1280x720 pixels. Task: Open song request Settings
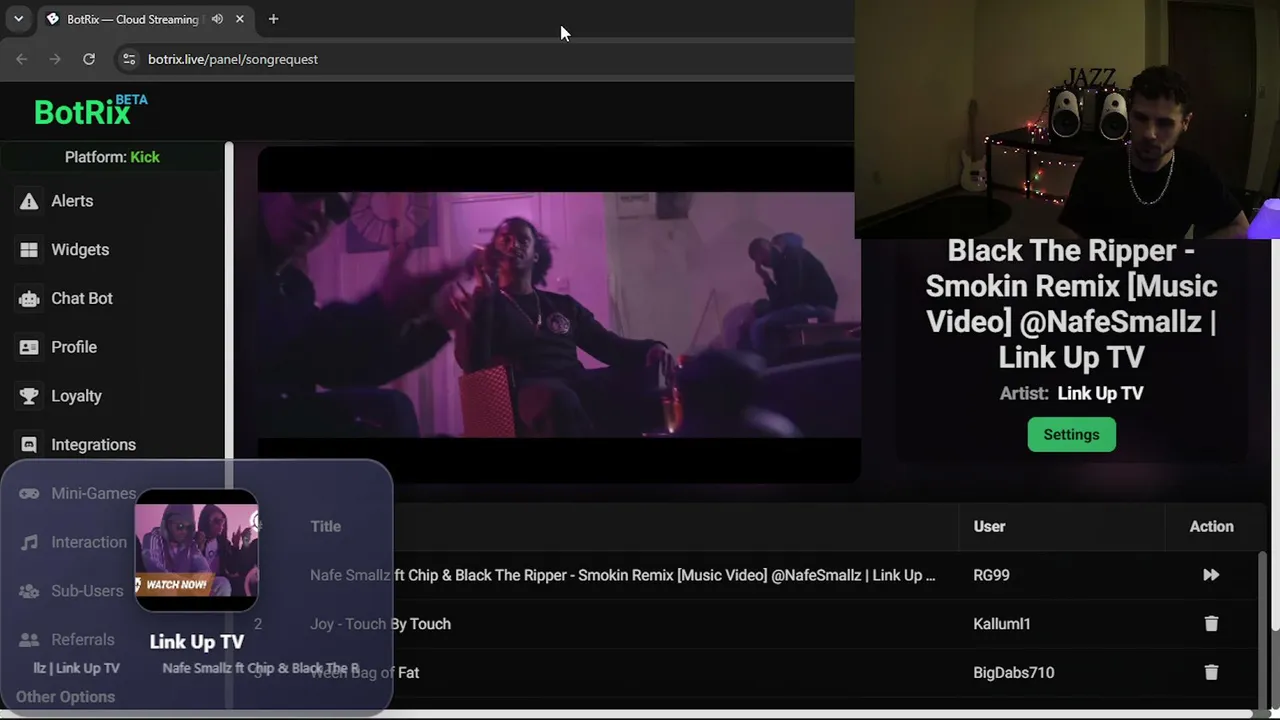(x=1071, y=435)
